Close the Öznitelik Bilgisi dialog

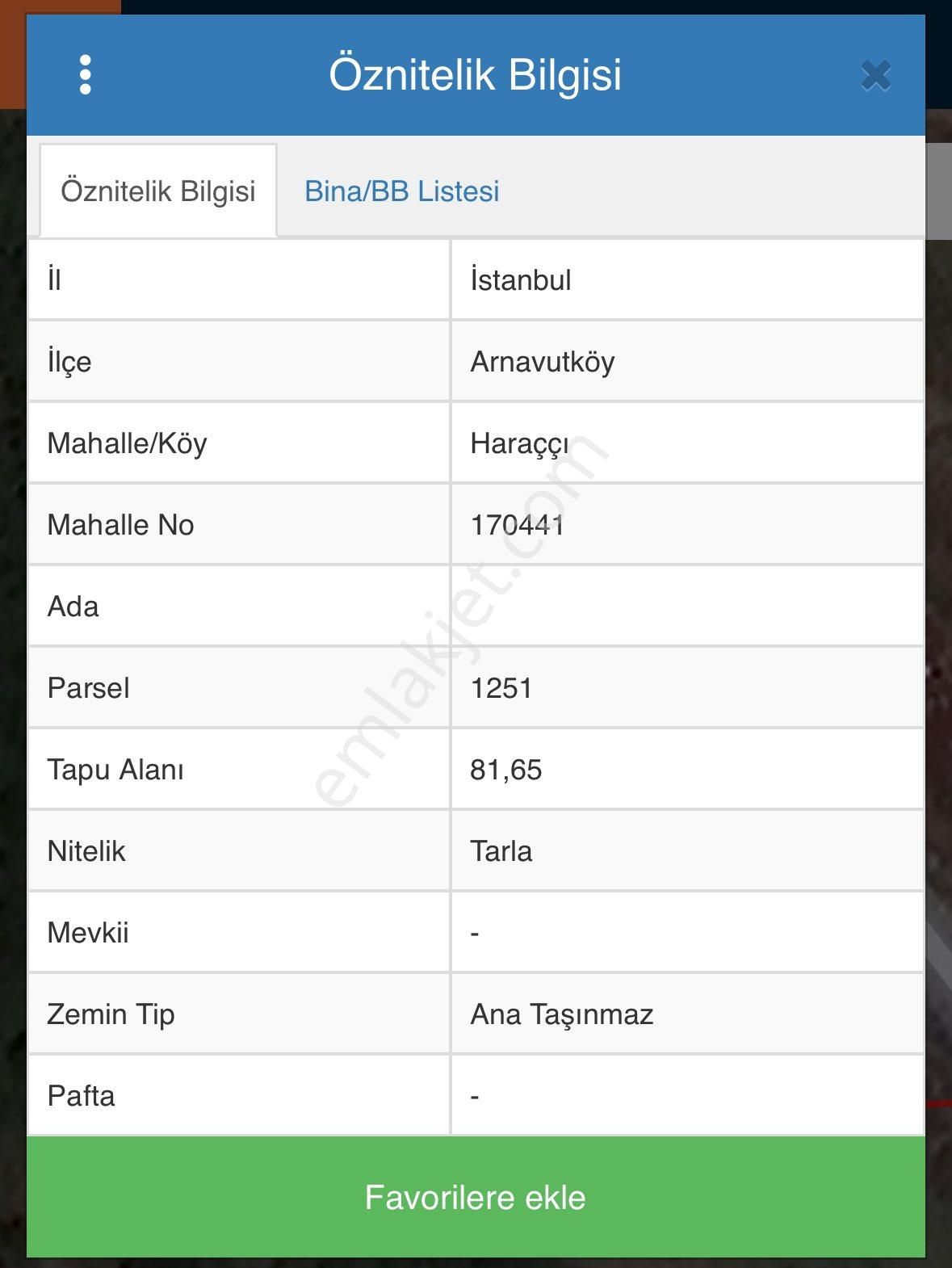click(x=876, y=76)
